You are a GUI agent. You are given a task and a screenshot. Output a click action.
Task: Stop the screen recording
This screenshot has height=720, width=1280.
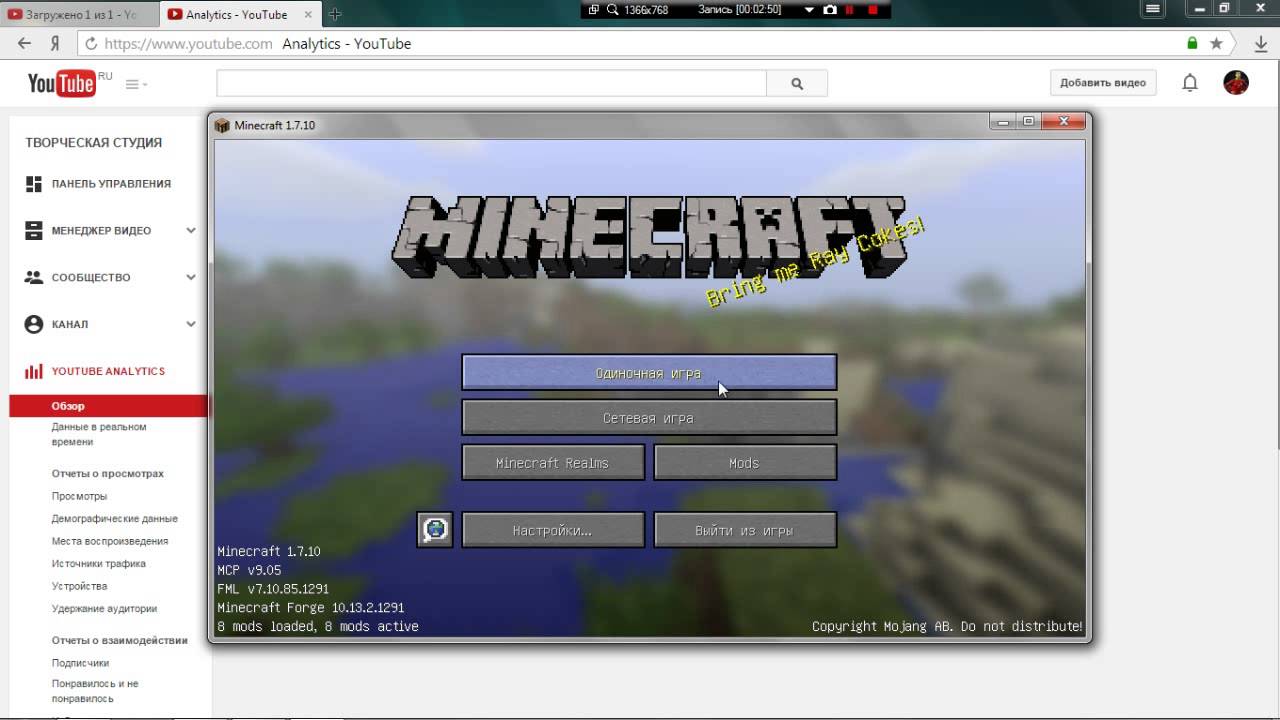(873, 9)
